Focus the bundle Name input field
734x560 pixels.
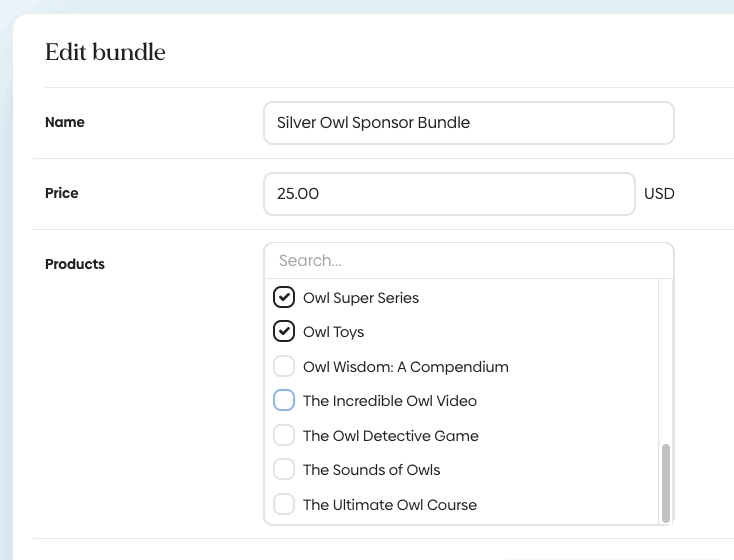tap(468, 123)
